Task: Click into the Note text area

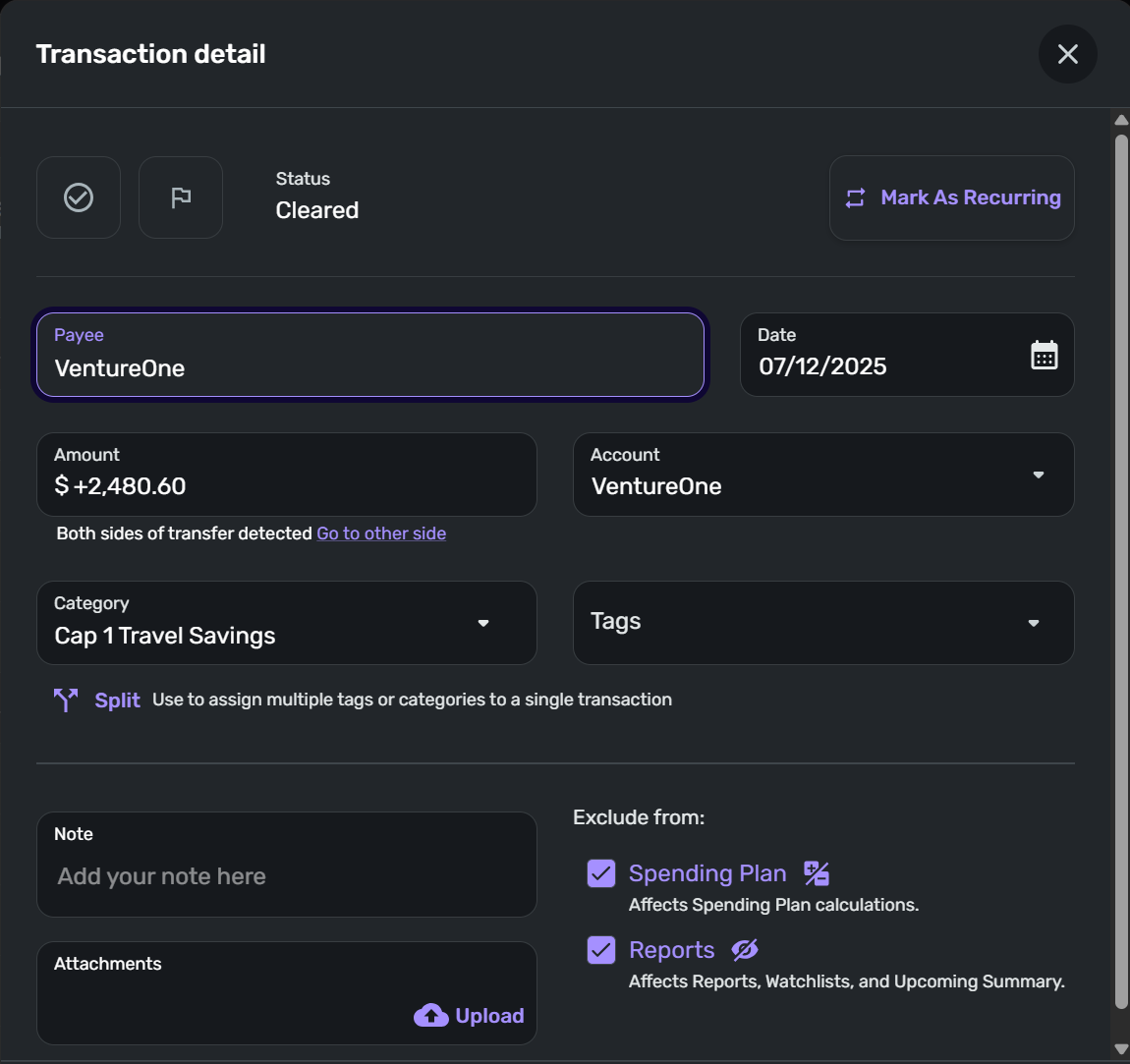Action: [287, 875]
